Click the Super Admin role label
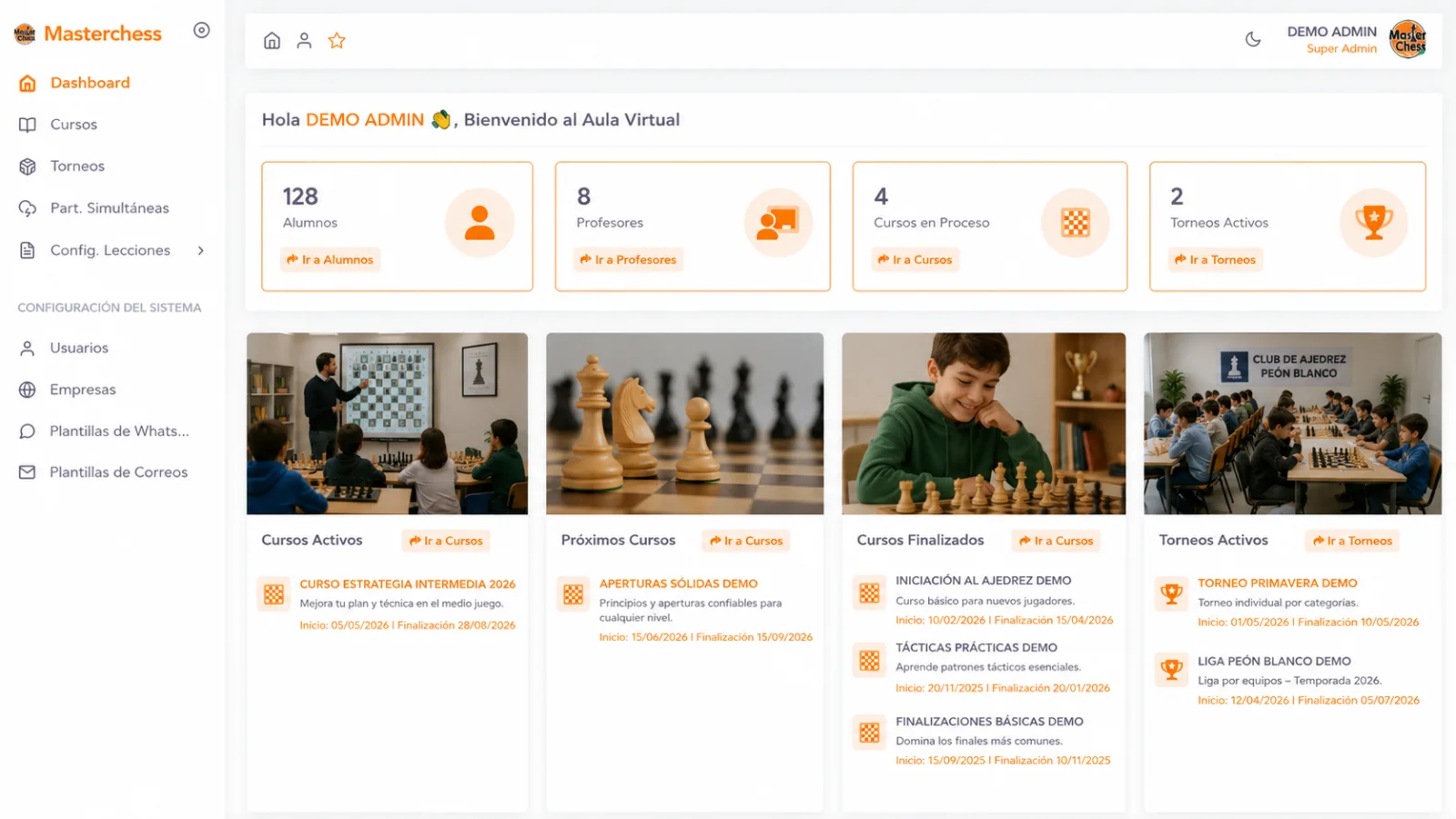The image size is (1456, 819). click(1341, 49)
